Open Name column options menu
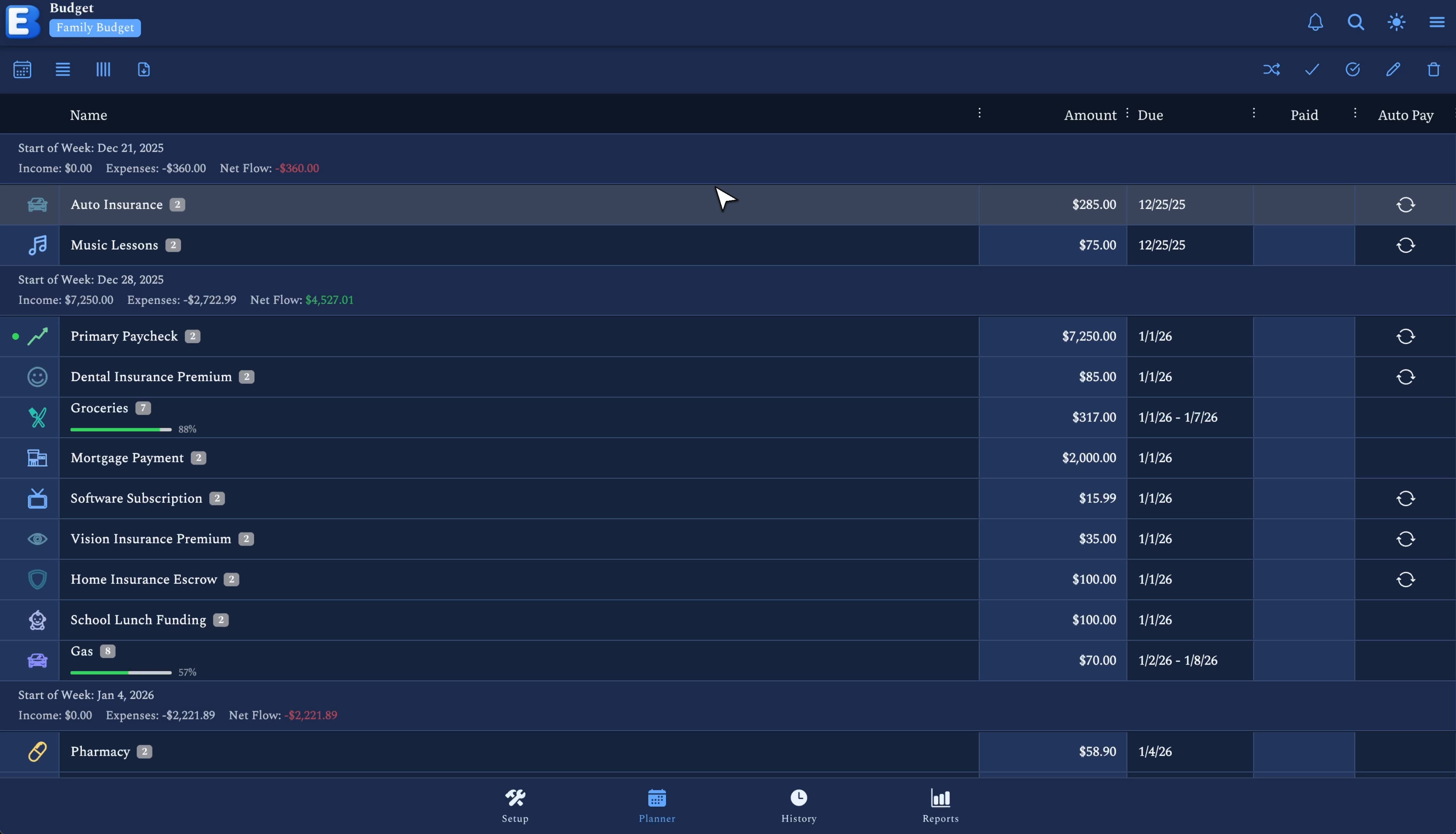 pos(979,113)
